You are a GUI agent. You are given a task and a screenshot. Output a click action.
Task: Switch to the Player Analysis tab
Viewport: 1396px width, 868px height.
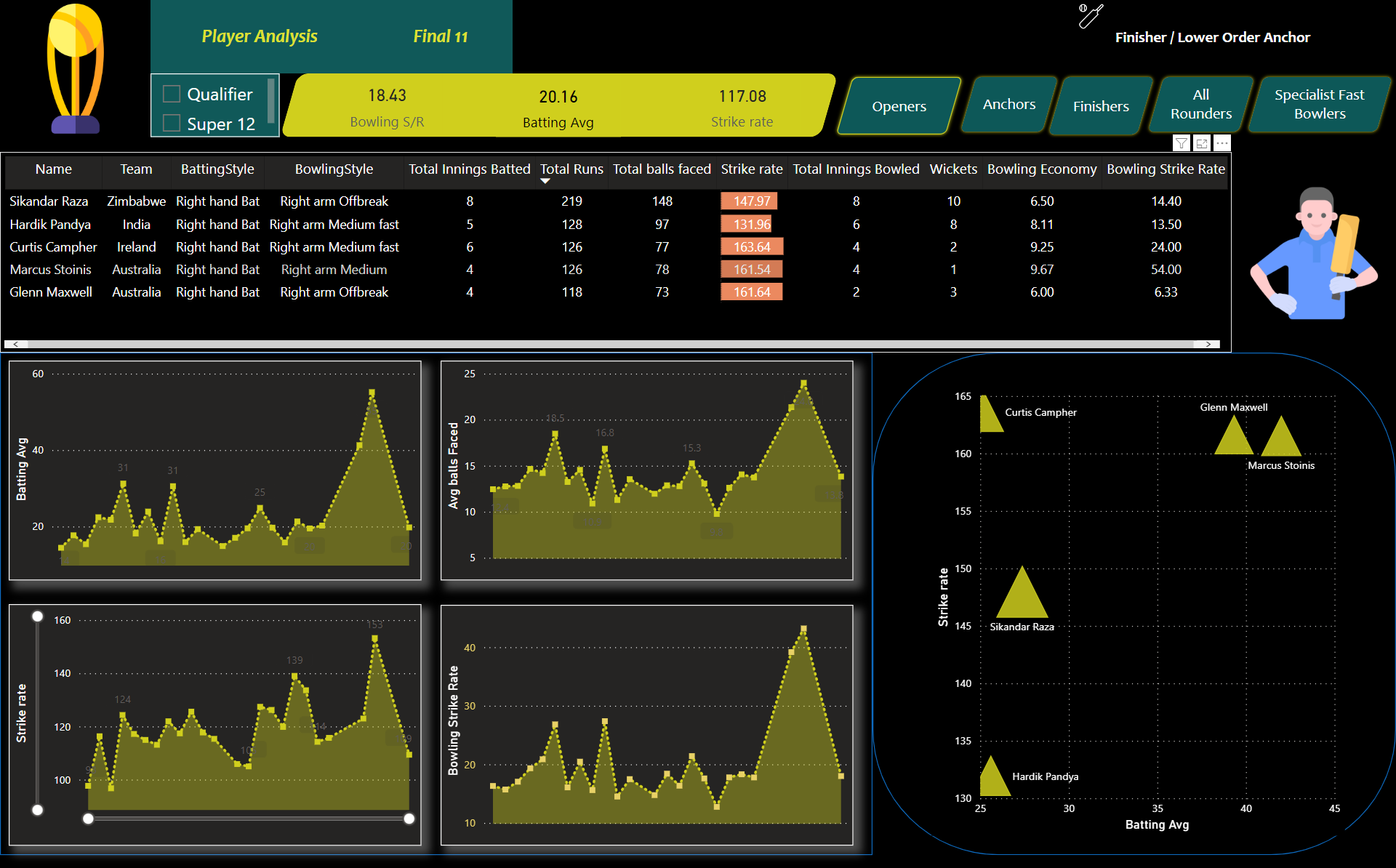(x=260, y=36)
